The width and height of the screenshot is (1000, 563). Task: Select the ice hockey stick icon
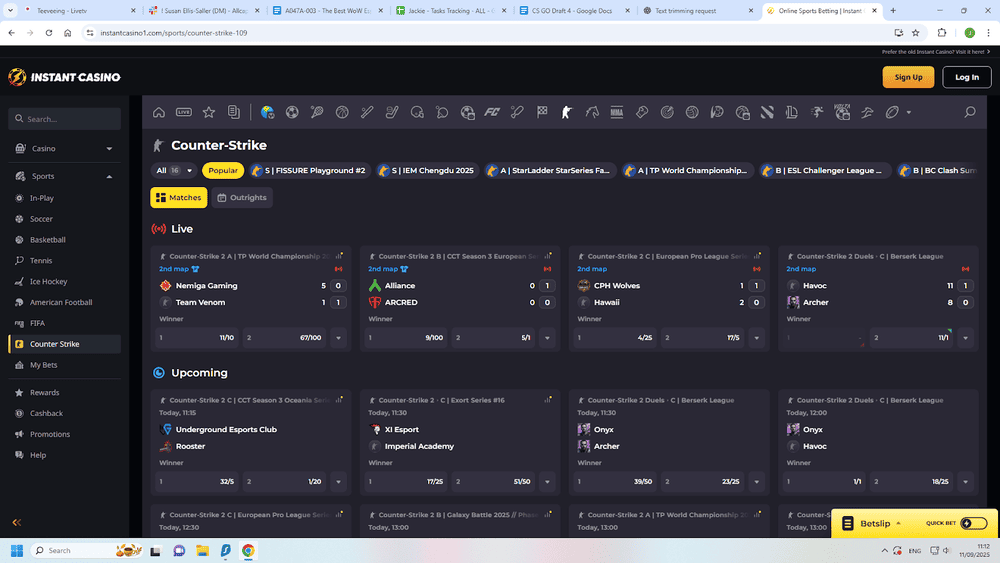tap(392, 112)
